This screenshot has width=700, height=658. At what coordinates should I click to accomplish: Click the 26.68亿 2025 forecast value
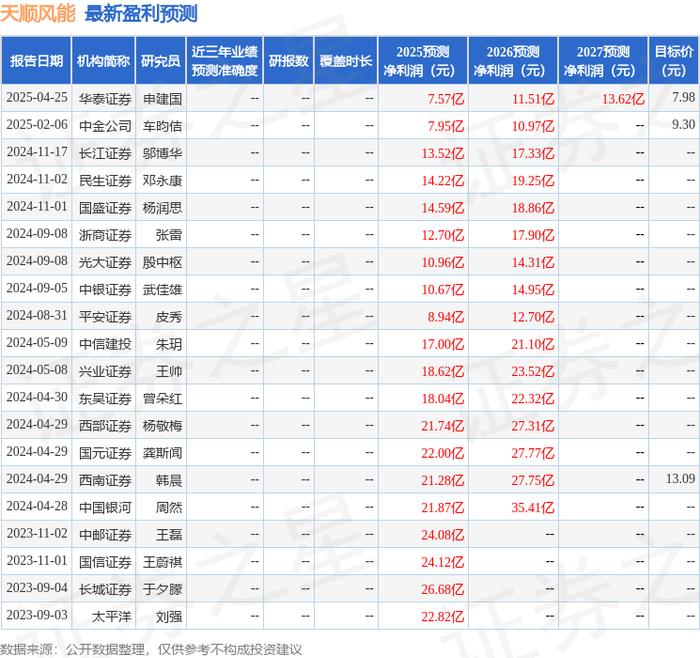click(442, 589)
